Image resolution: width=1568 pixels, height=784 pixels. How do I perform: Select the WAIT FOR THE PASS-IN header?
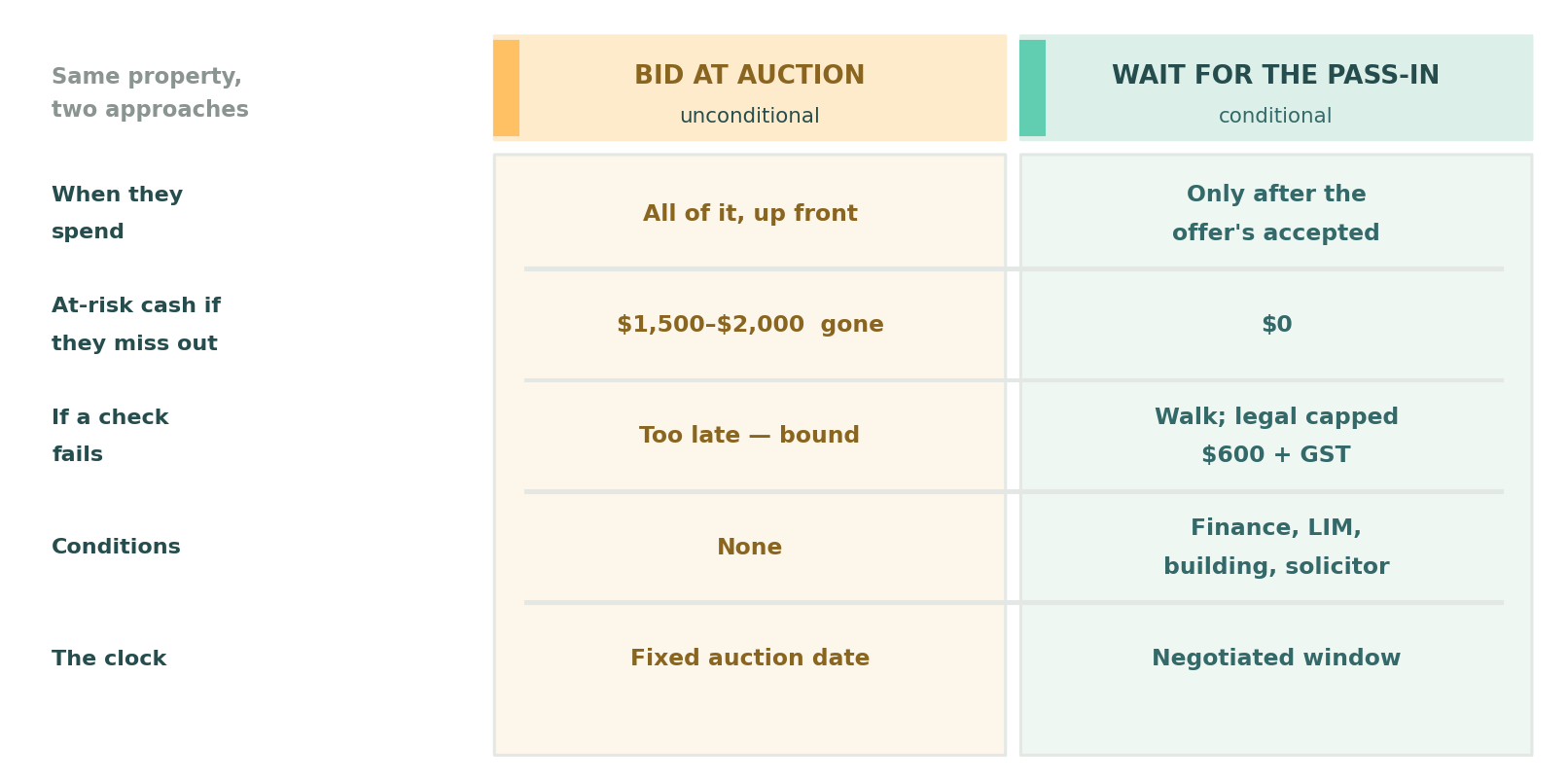pyautogui.click(x=1275, y=76)
